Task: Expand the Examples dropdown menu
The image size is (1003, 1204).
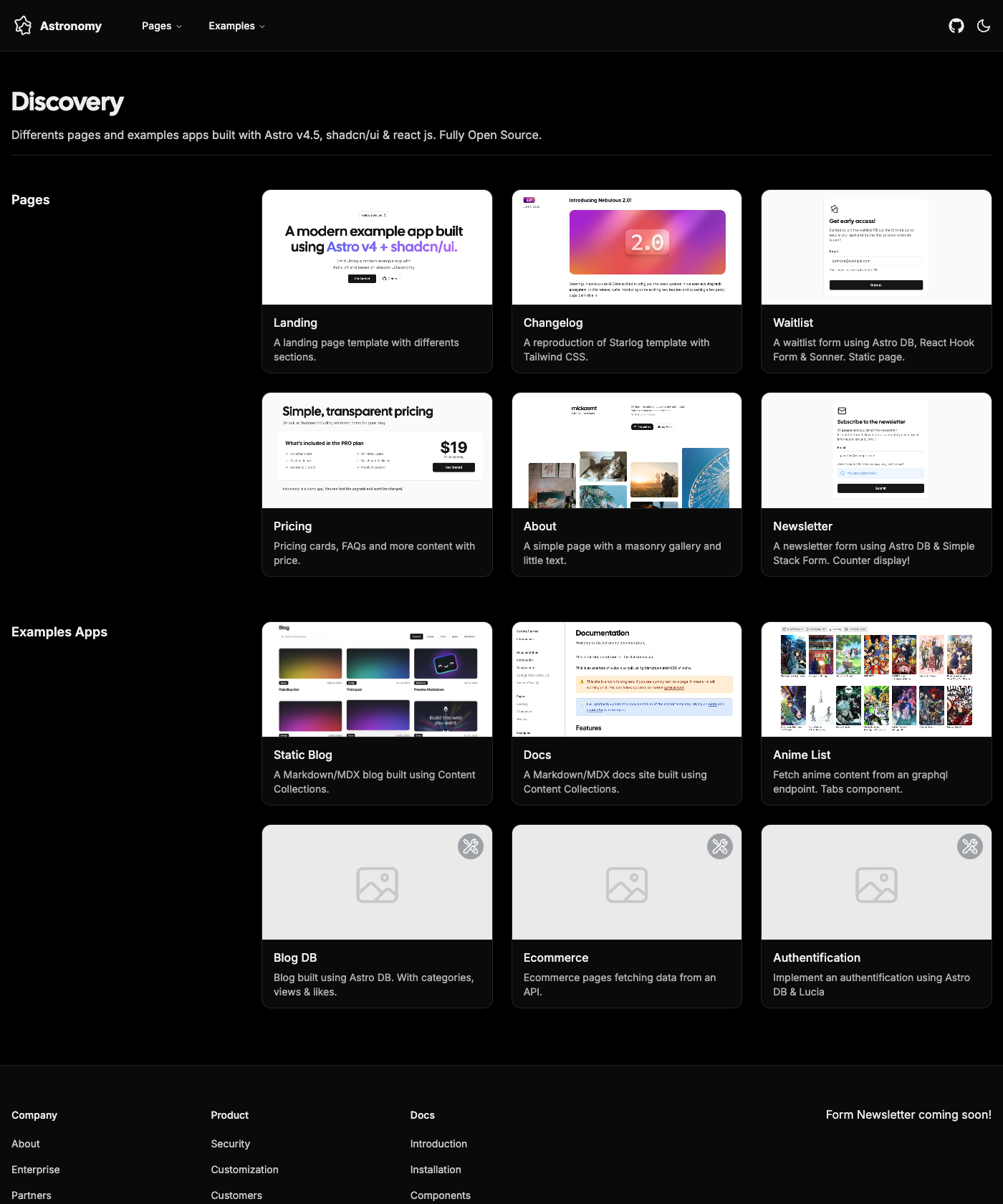Action: point(237,26)
